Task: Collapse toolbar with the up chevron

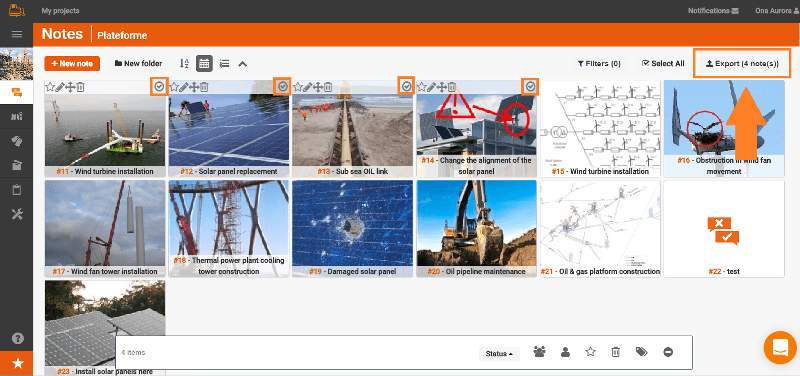Action: [x=243, y=64]
